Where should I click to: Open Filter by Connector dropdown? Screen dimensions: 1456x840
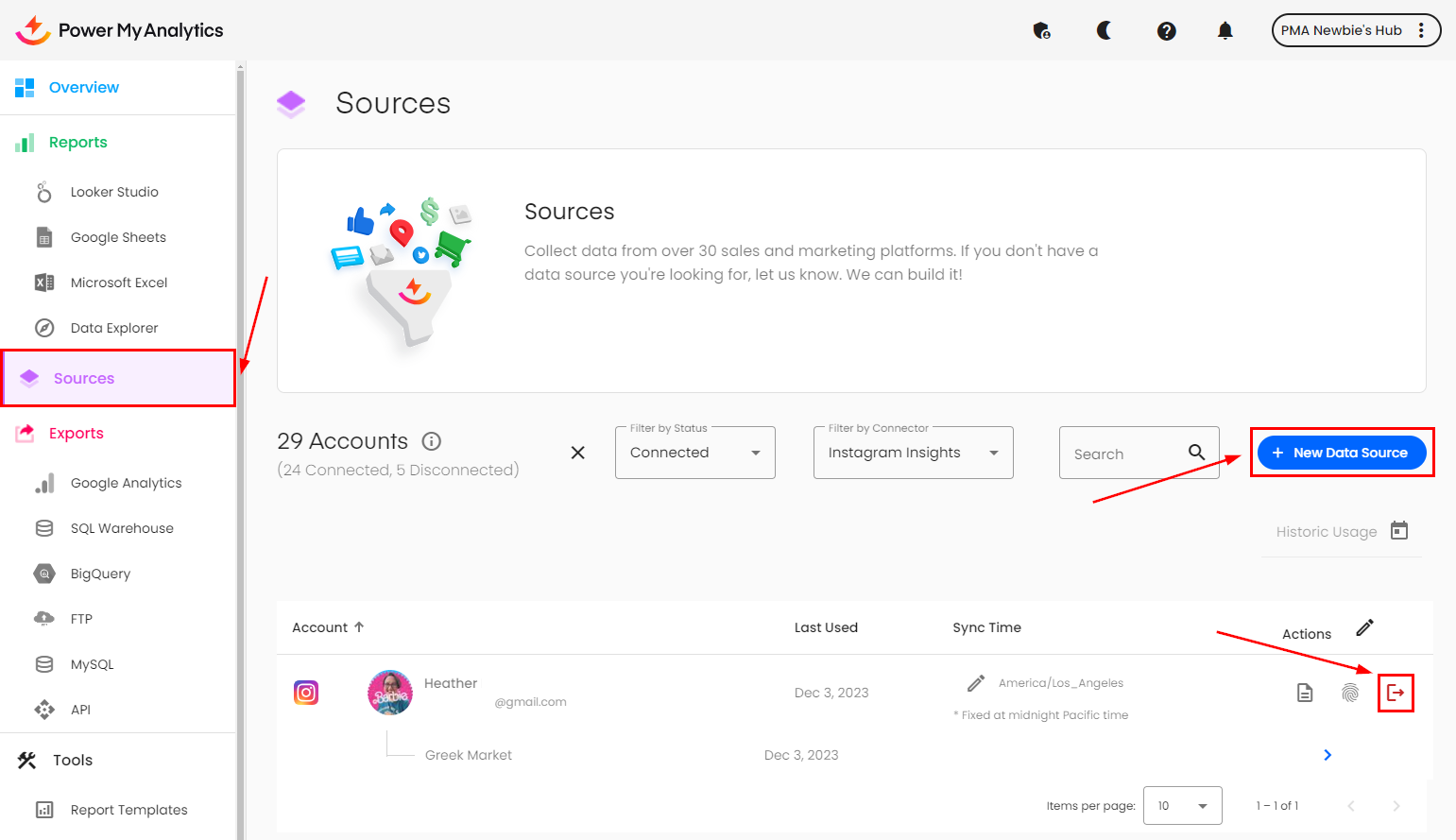pos(913,453)
